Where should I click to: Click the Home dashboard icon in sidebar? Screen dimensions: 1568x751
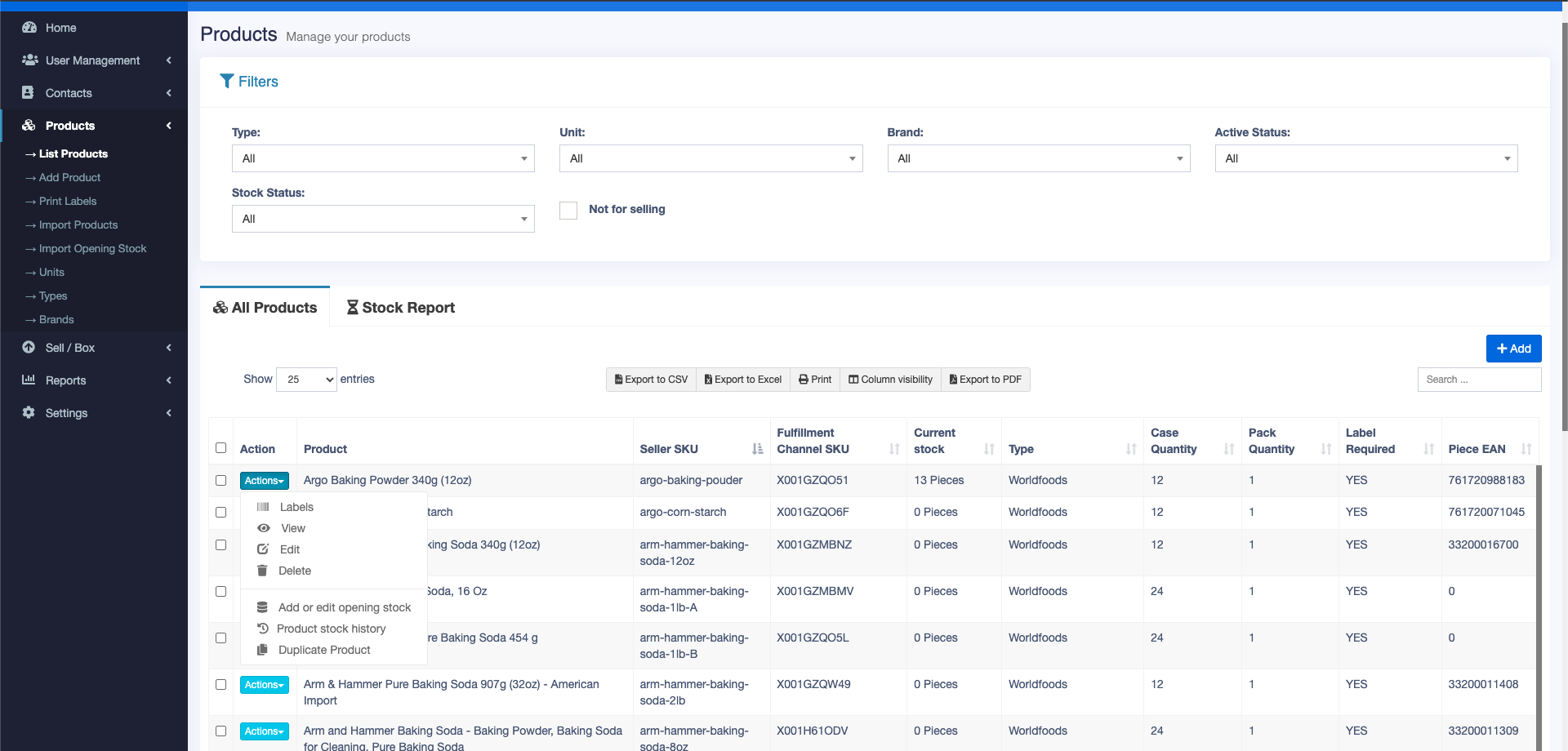29,27
